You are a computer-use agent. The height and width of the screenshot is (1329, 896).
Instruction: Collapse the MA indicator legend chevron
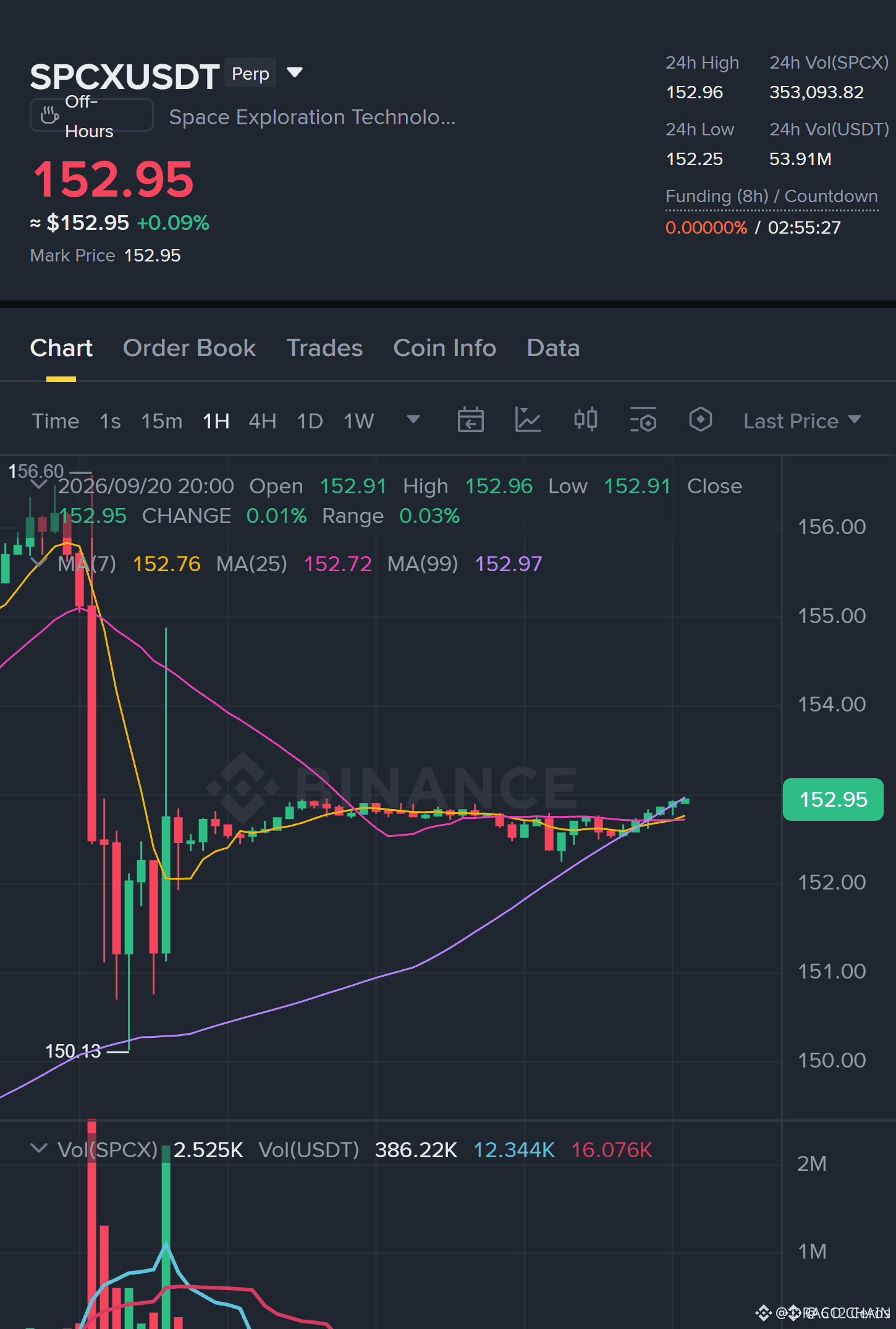tap(38, 563)
